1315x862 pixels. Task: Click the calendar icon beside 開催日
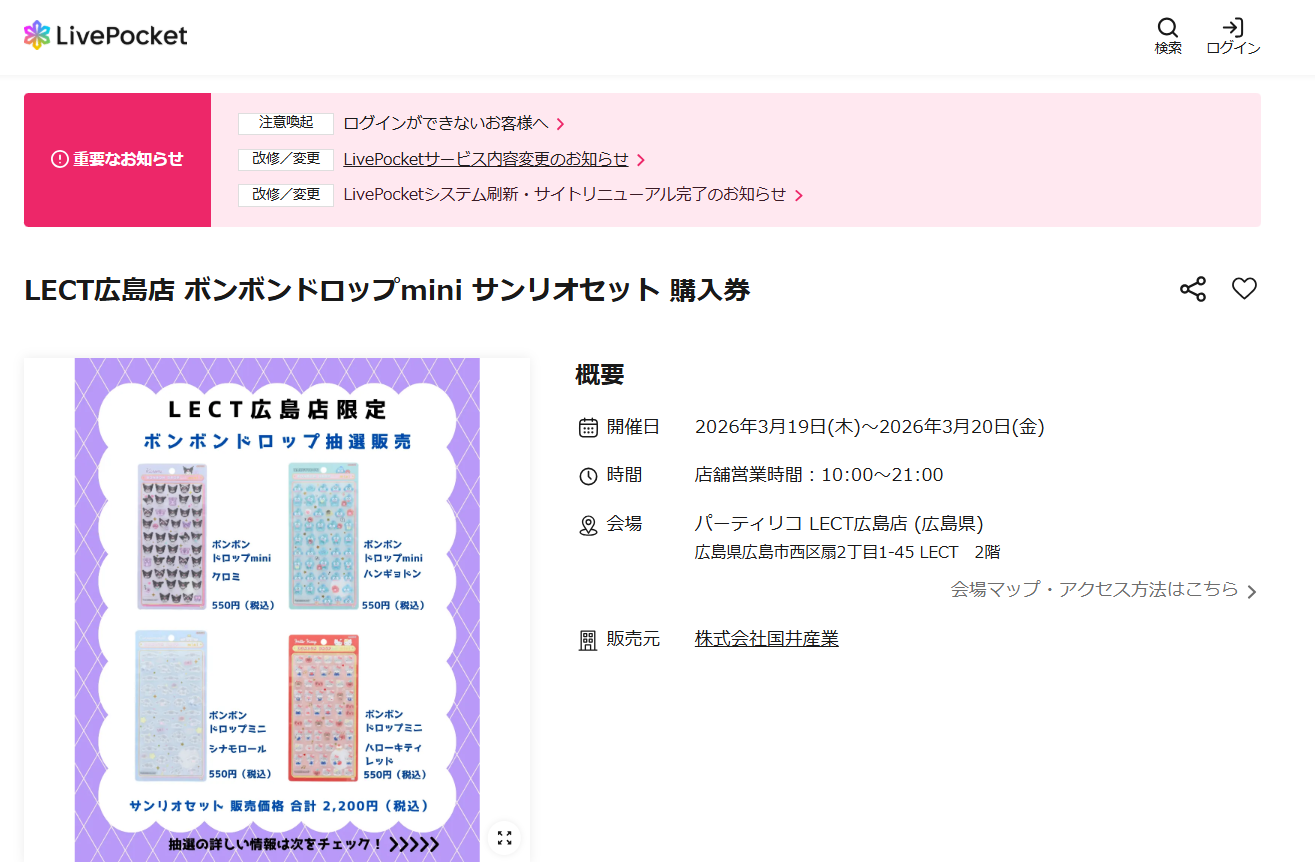point(588,428)
